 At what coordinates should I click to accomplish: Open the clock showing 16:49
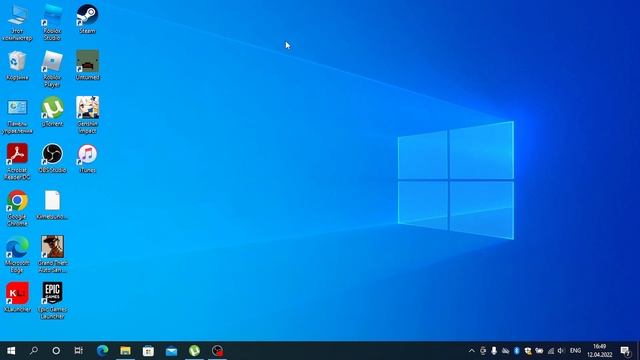[x=600, y=351]
